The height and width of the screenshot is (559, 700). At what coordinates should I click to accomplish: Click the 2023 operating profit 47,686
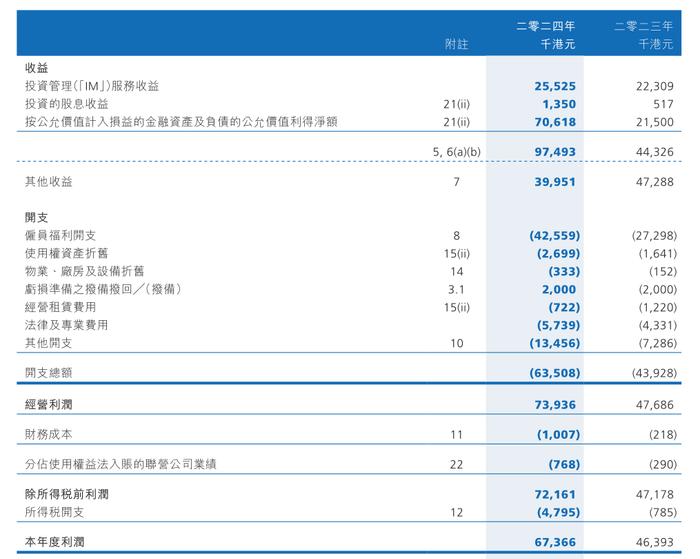pos(654,405)
